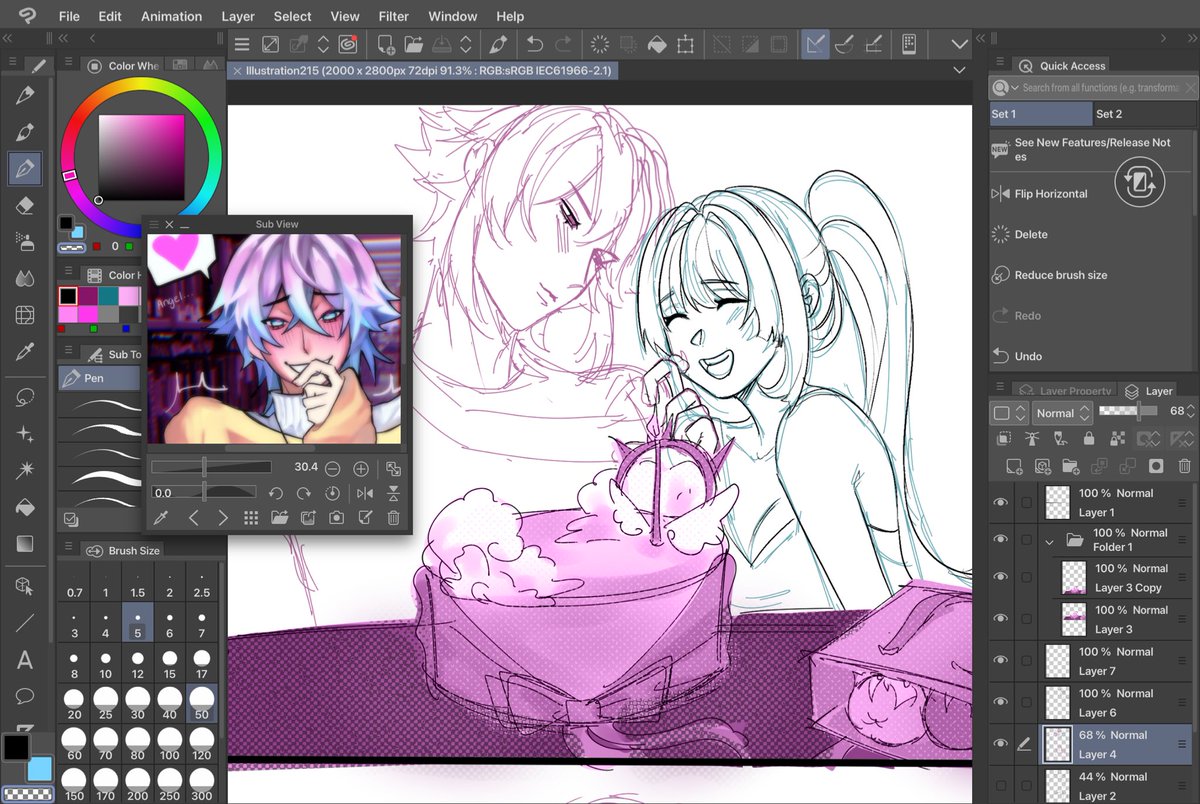Click Flip Horizontal in Quick Access
This screenshot has width=1200, height=804.
[1050, 194]
